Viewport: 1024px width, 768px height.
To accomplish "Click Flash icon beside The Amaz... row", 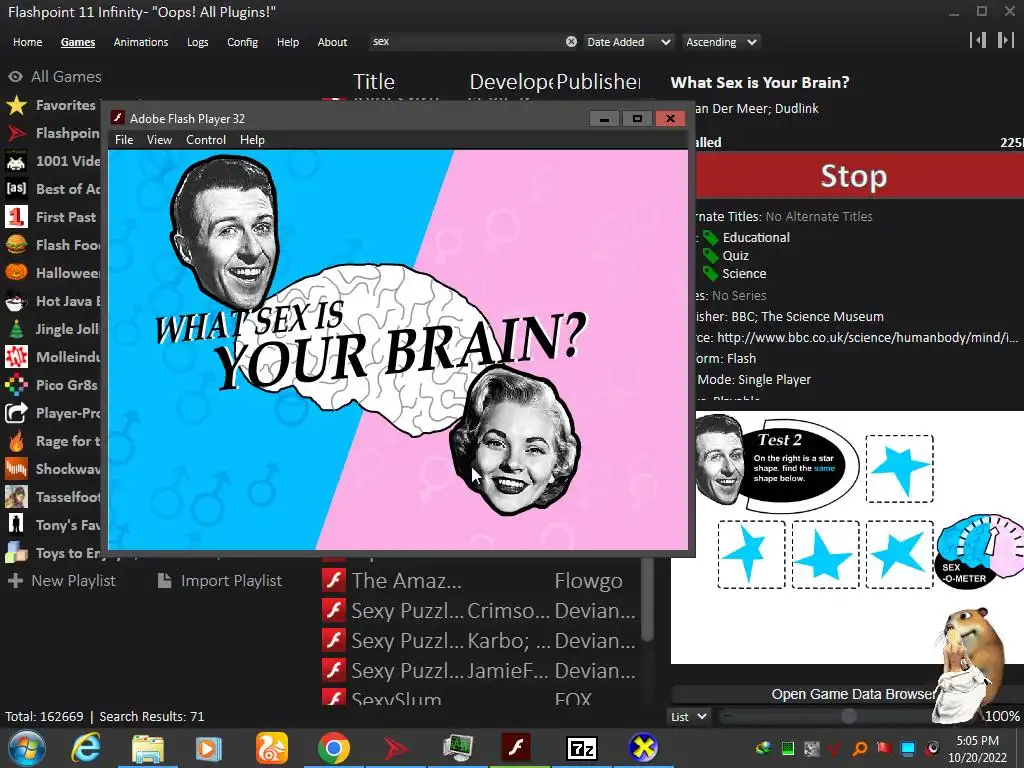I will [x=334, y=580].
